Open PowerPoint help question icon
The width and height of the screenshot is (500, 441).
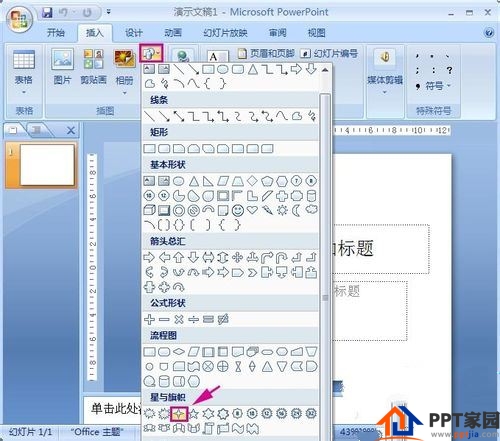click(489, 33)
